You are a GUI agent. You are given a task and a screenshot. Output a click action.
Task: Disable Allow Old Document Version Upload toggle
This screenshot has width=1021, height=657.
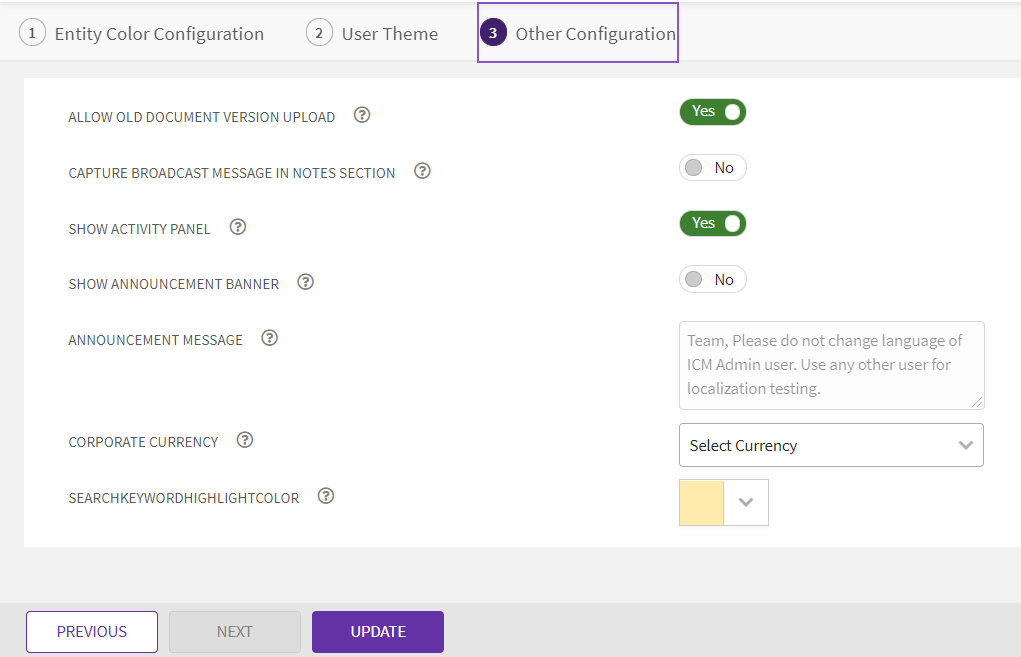tap(713, 112)
